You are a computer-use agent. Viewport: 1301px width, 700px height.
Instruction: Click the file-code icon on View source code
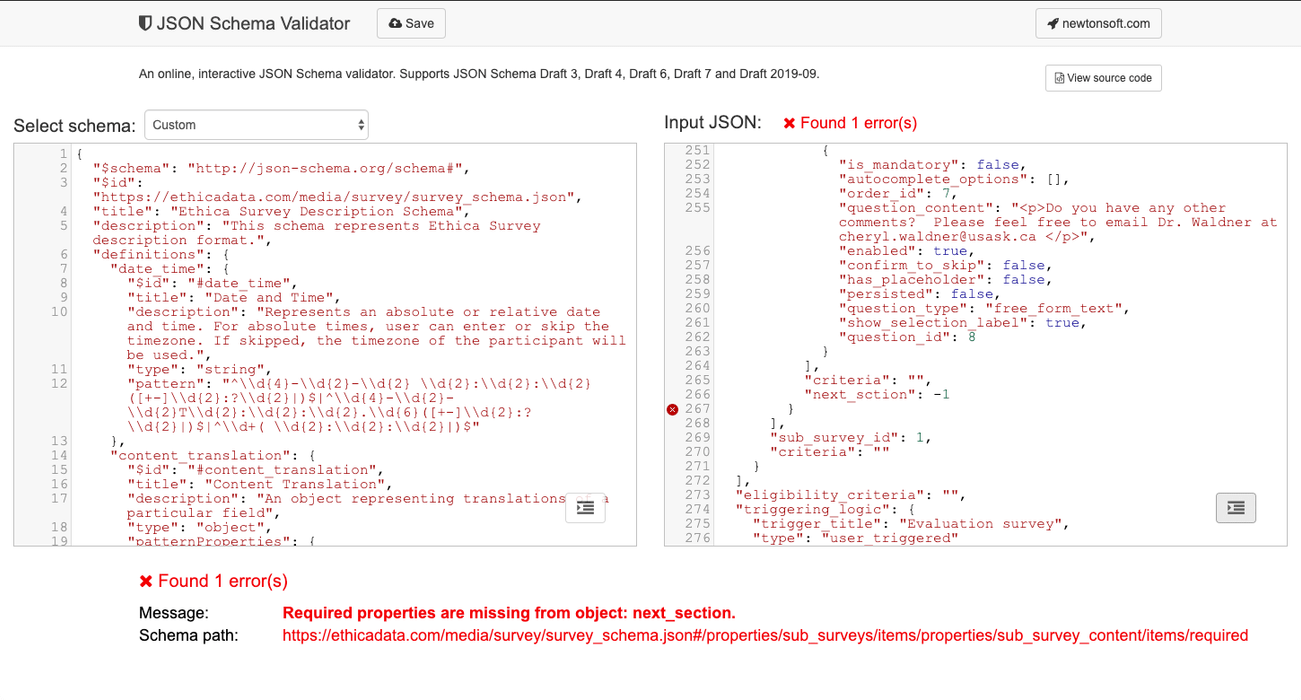coord(1058,78)
